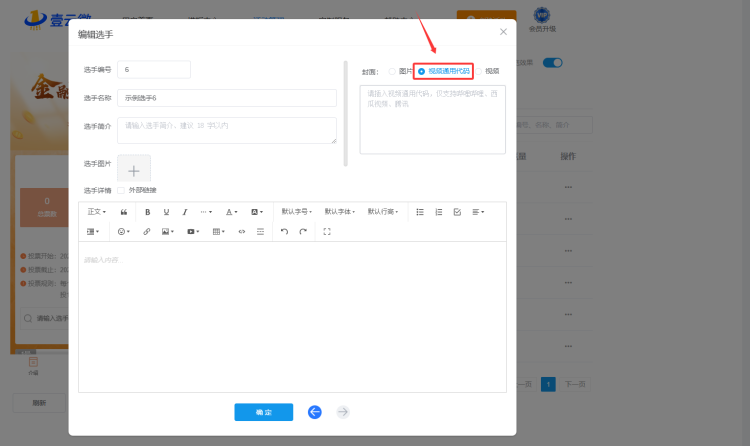Toggle bold text formatting in editor

tap(147, 212)
